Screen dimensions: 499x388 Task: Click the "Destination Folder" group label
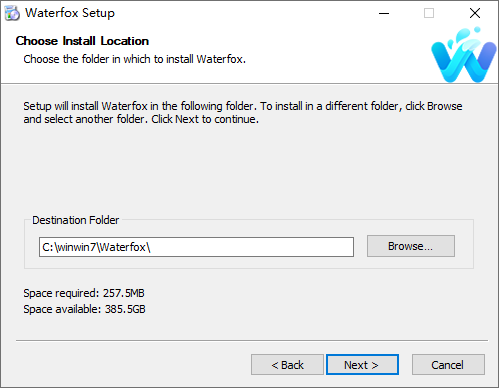[x=75, y=220]
